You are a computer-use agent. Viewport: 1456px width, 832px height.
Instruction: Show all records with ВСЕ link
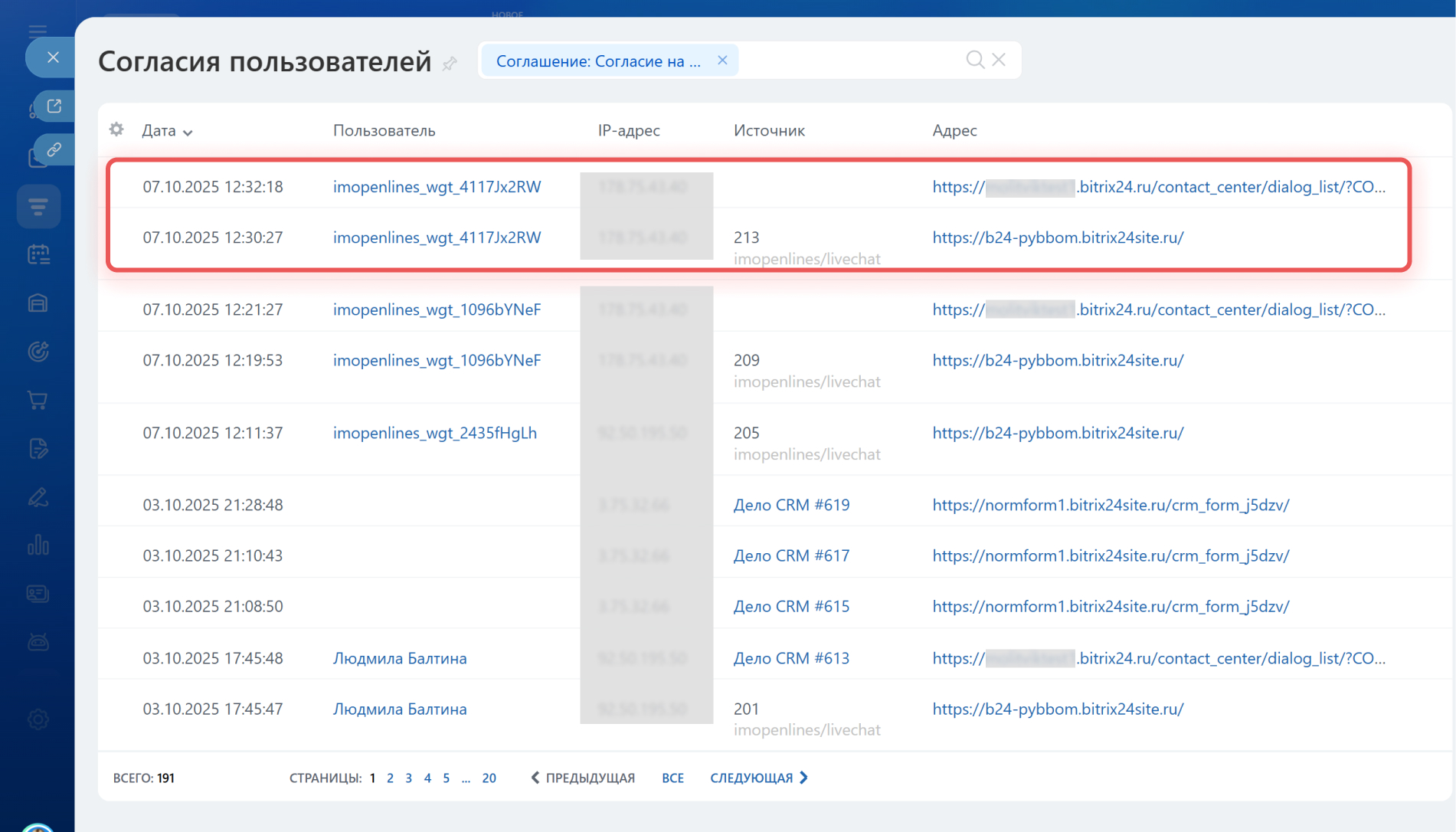[x=672, y=778]
